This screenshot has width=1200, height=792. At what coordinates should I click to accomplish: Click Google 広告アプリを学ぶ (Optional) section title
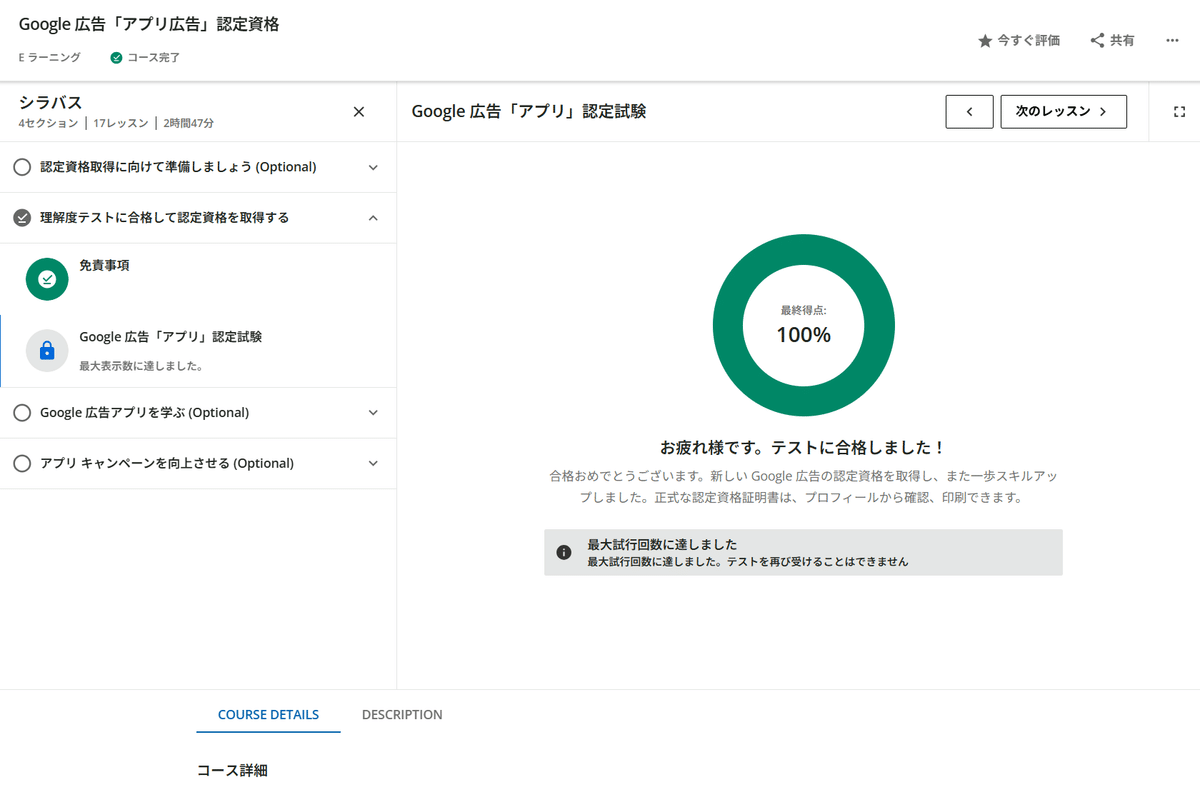pos(144,412)
